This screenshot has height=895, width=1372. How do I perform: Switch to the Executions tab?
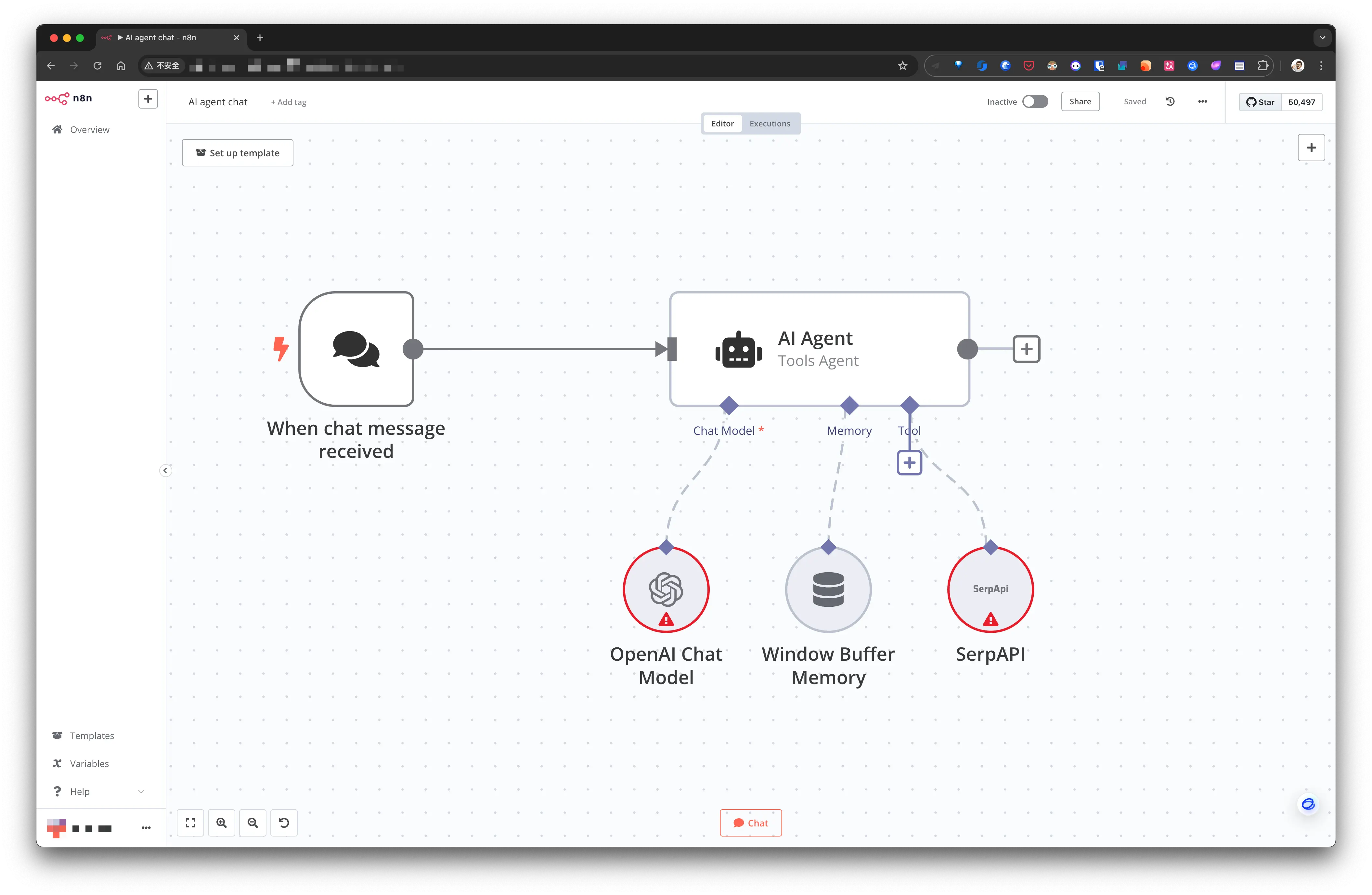pyautogui.click(x=770, y=123)
